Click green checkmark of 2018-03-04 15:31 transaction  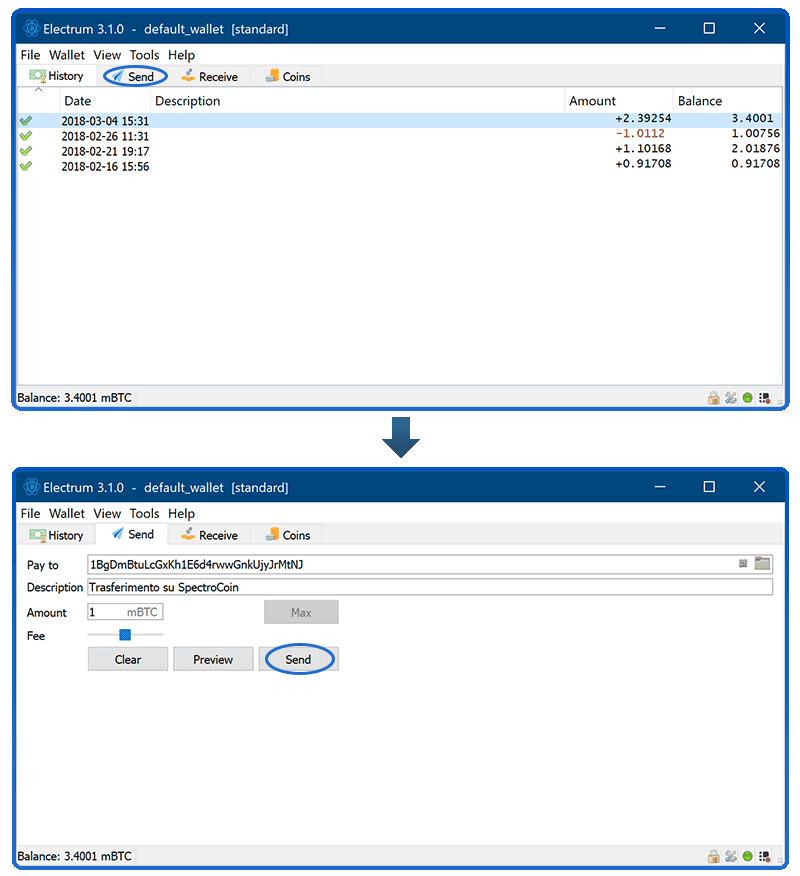click(26, 120)
